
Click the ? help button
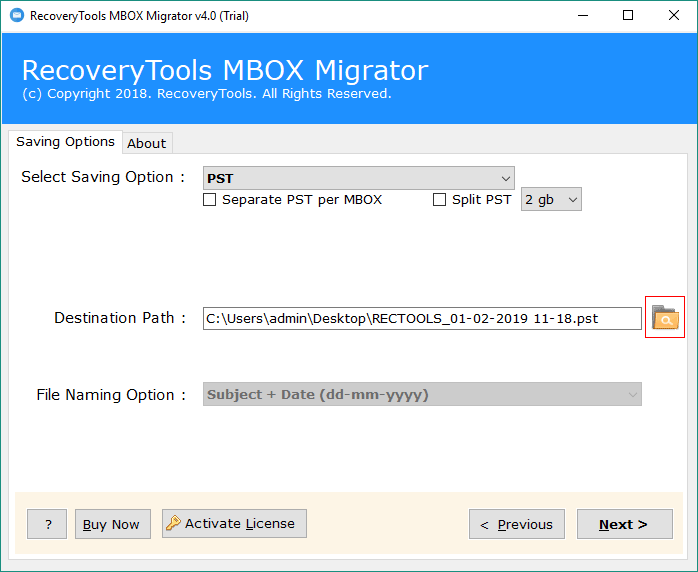pos(47,524)
